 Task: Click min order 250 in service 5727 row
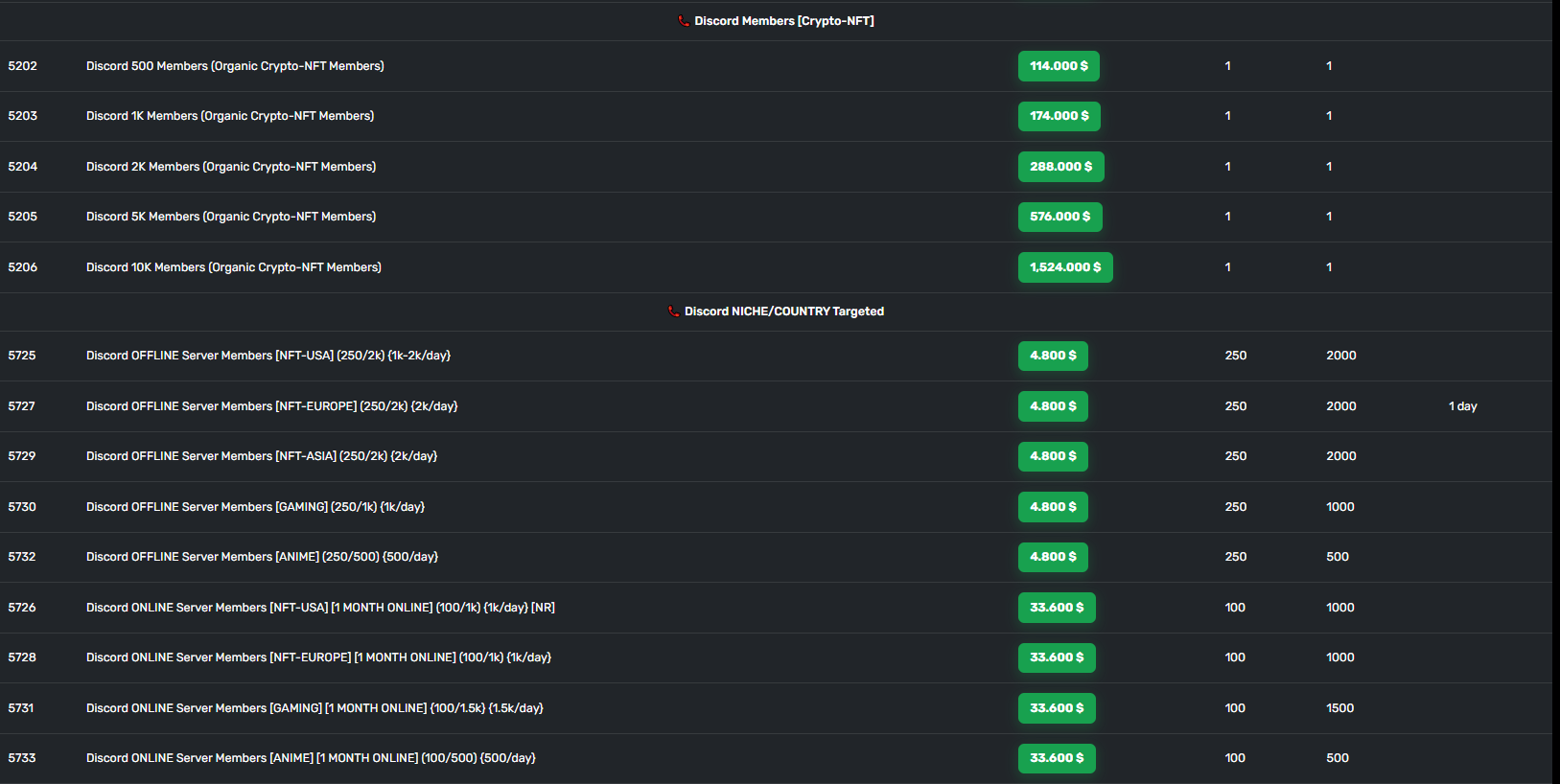(1236, 406)
